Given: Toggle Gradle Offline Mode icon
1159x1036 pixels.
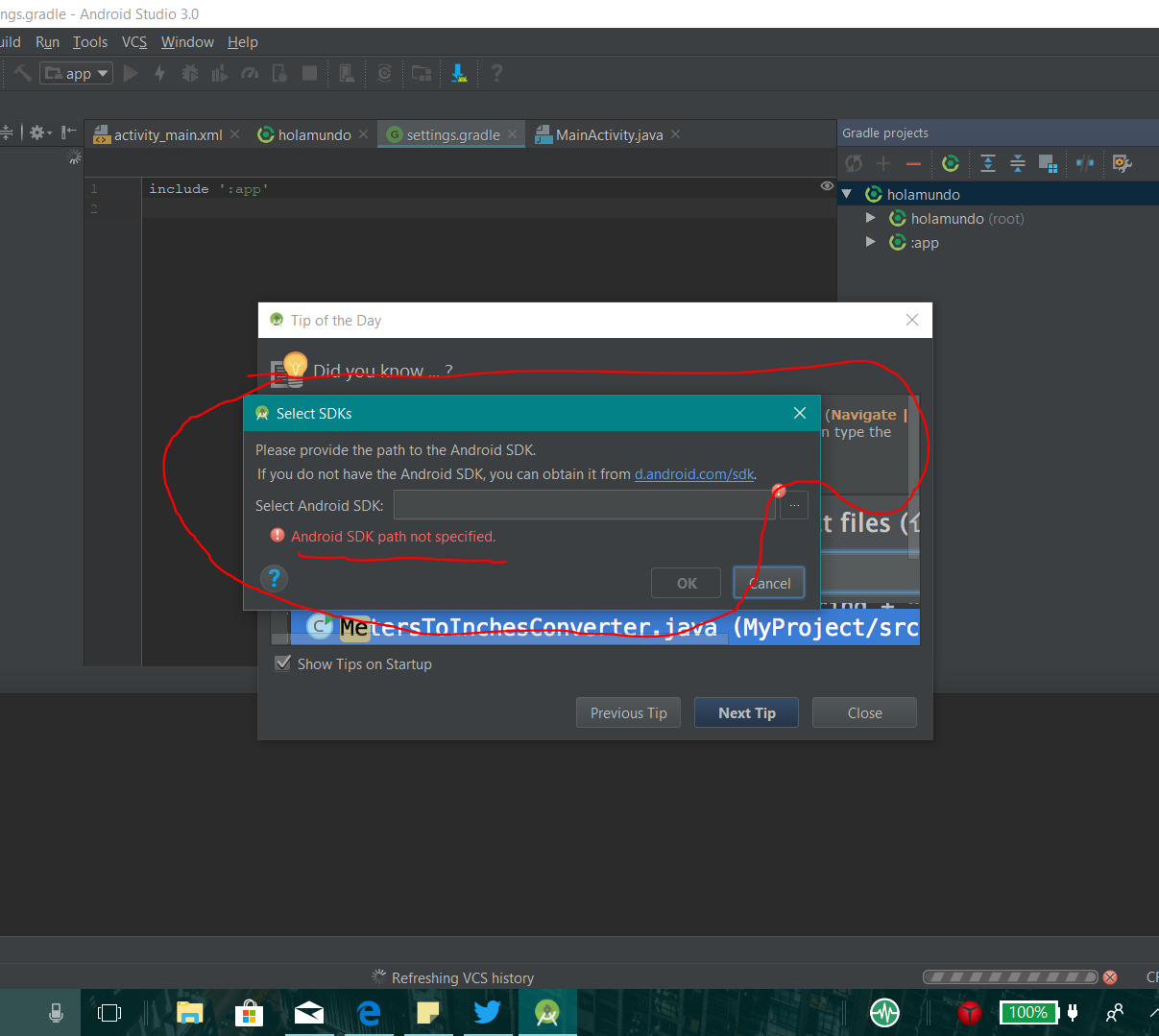Looking at the screenshot, I should pyautogui.click(x=1085, y=163).
